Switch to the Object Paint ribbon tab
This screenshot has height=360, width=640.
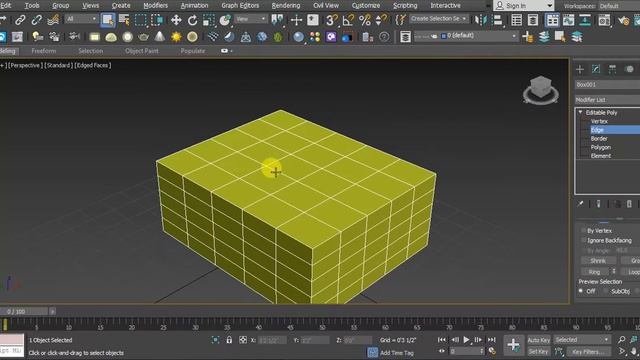click(142, 51)
